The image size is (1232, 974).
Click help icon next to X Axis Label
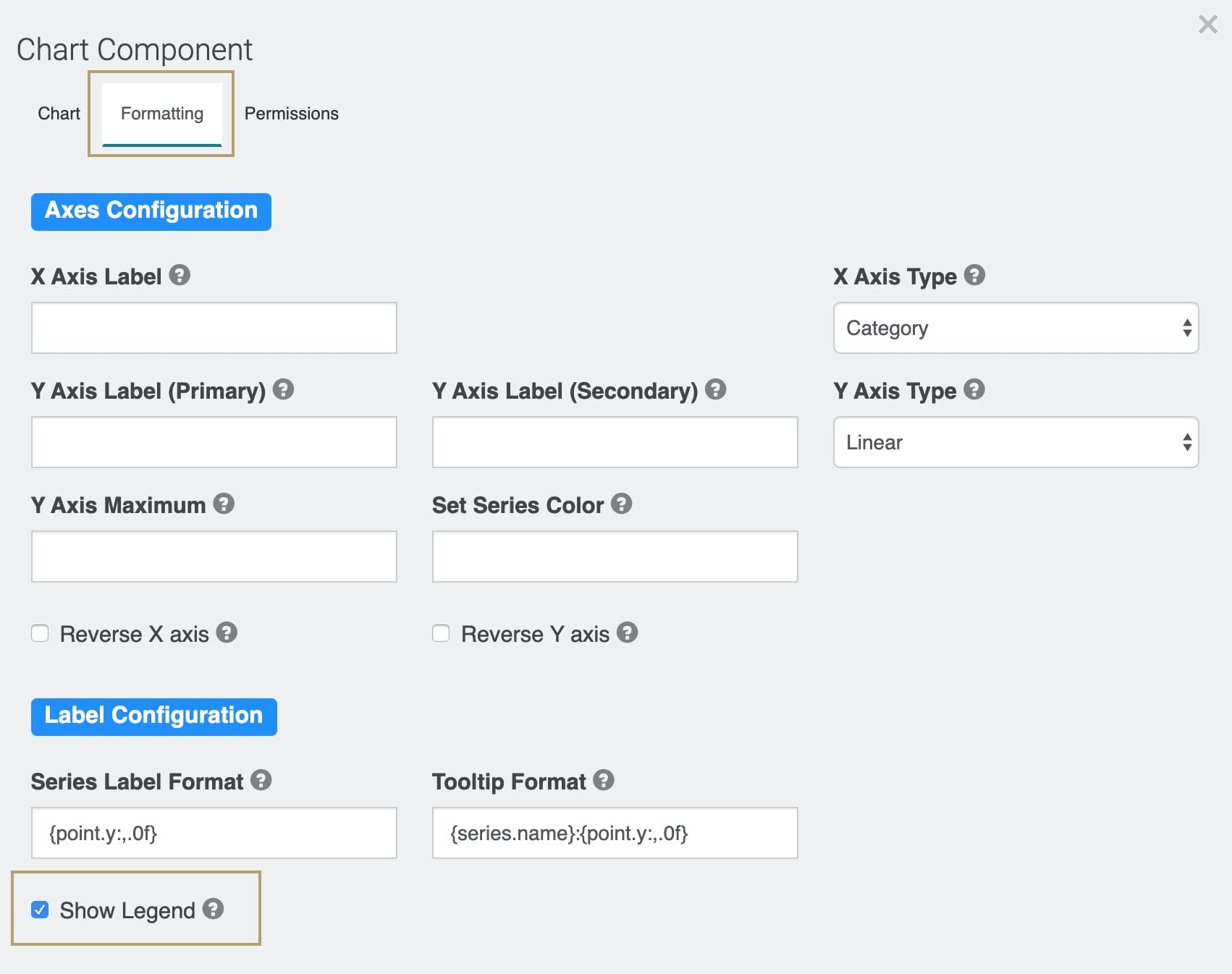pos(180,275)
